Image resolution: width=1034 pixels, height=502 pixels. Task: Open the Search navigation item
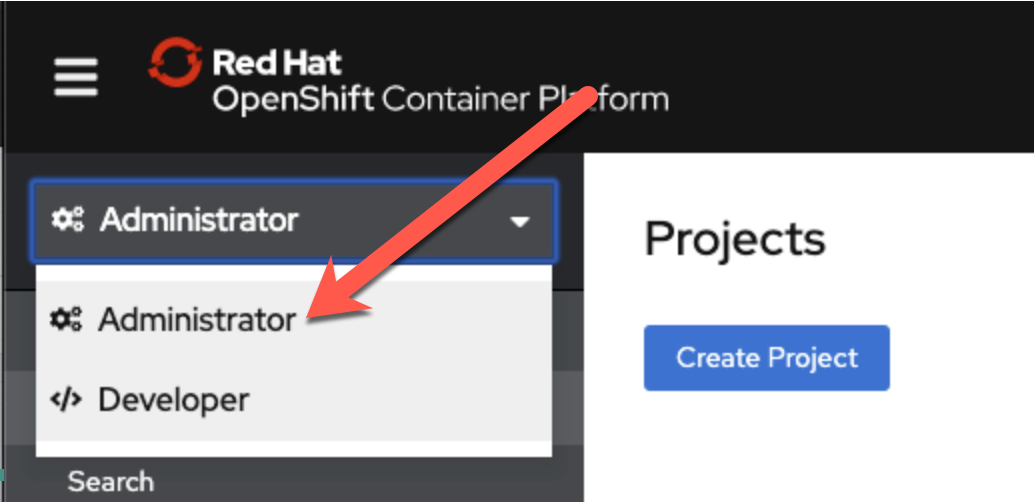(x=111, y=482)
